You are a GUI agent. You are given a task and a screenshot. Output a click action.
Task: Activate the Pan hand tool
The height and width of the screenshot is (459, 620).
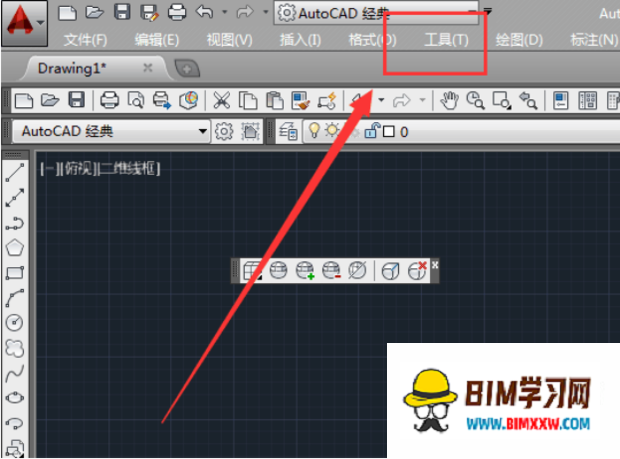pos(451,100)
